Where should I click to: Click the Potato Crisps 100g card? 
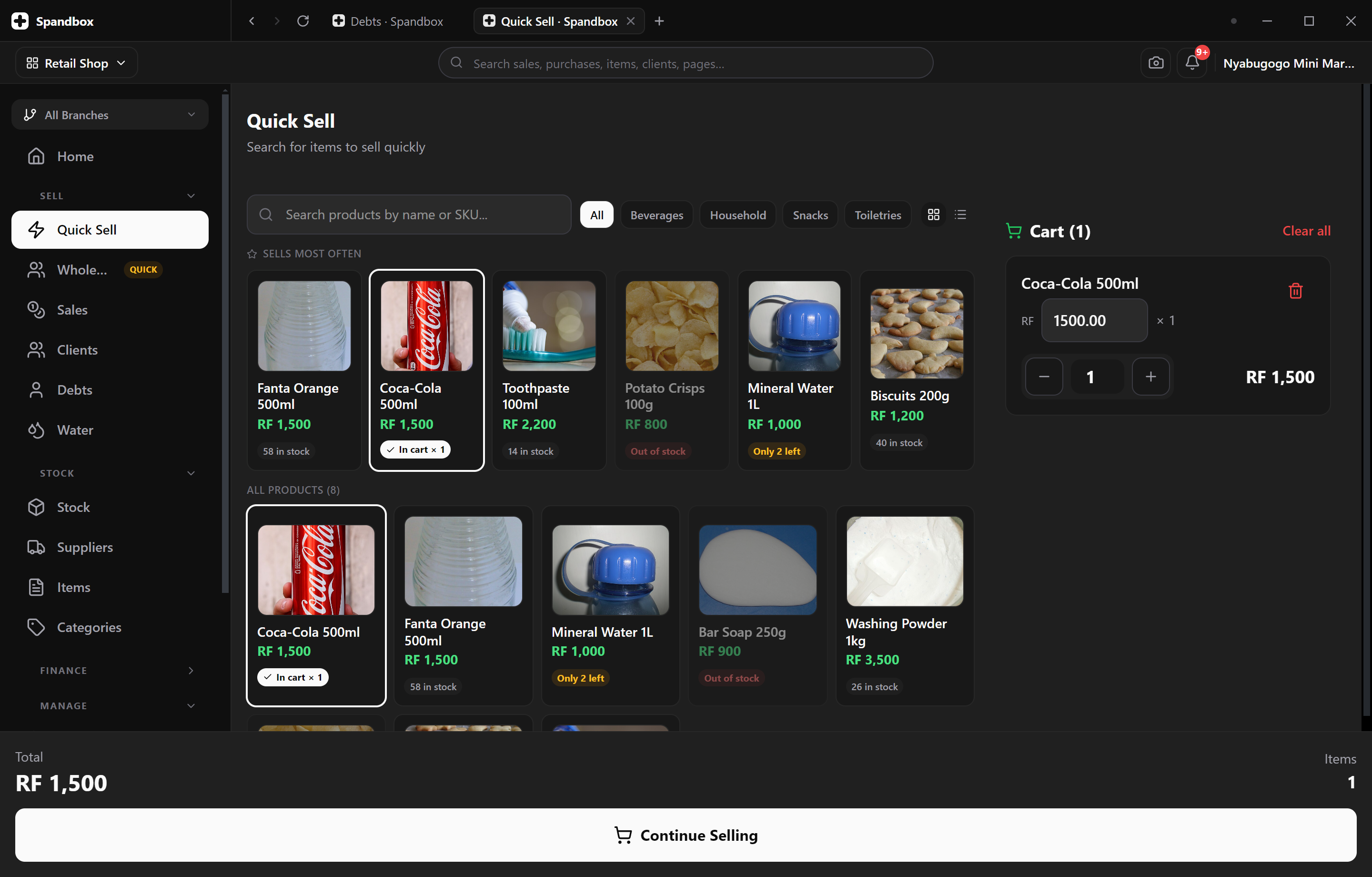(x=672, y=371)
